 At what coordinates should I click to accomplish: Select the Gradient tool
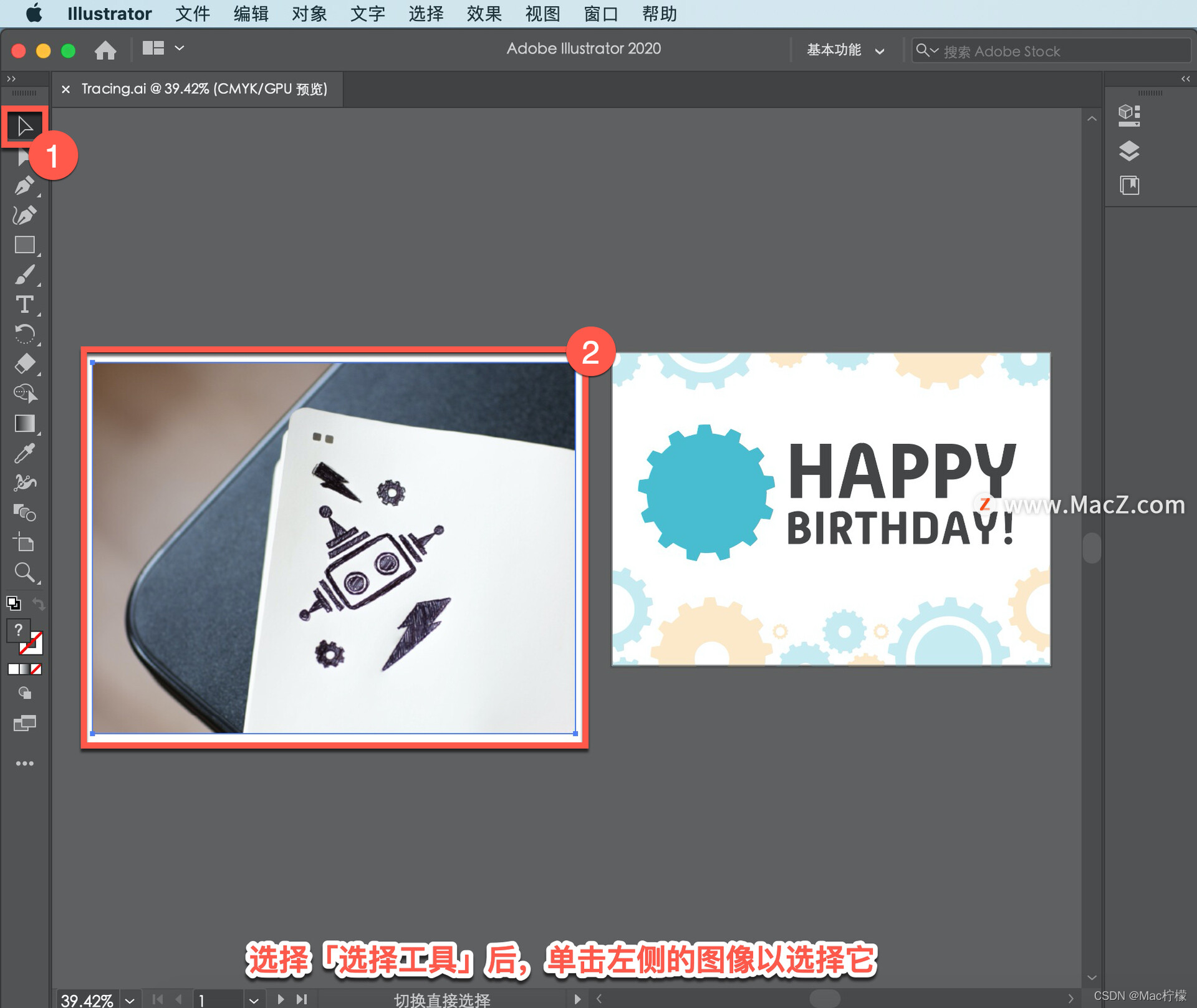(x=24, y=424)
